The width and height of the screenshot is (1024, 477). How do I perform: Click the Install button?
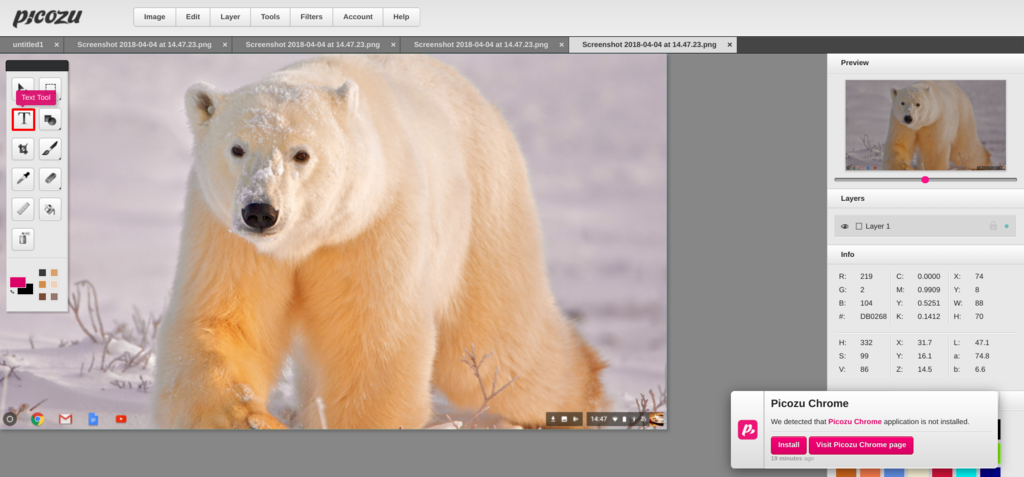pos(788,445)
